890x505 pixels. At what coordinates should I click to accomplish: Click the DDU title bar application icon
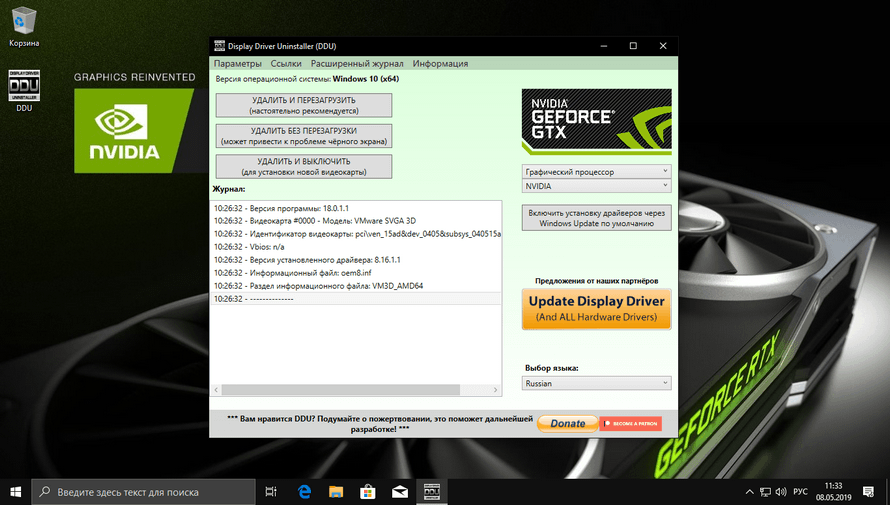[x=219, y=46]
